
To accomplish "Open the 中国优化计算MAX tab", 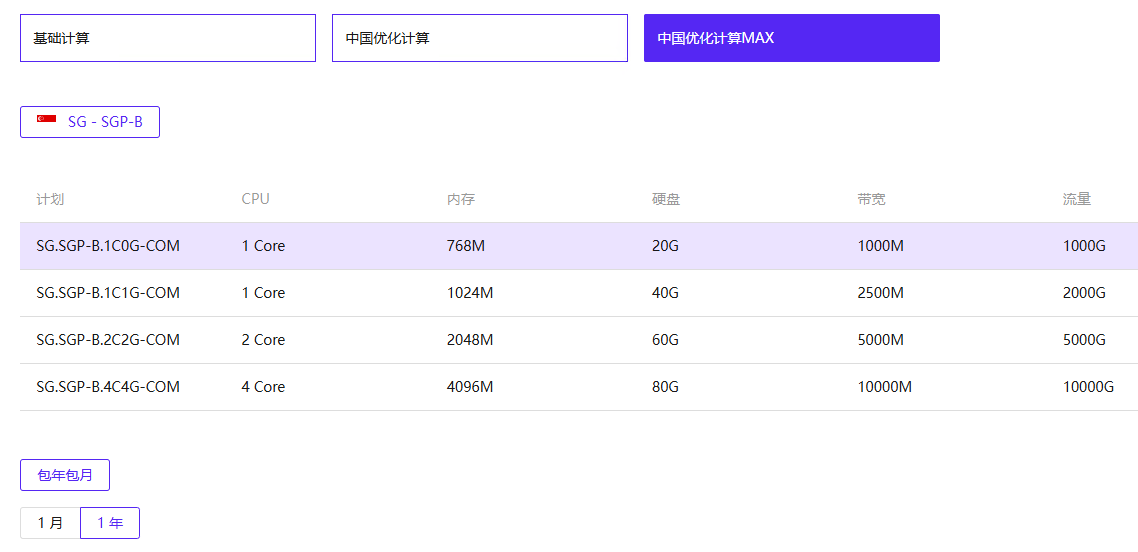I will tap(791, 38).
